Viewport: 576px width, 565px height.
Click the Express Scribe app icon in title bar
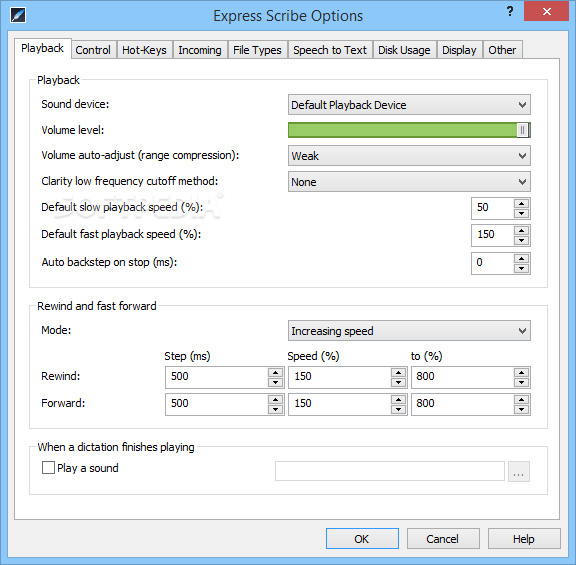point(18,15)
